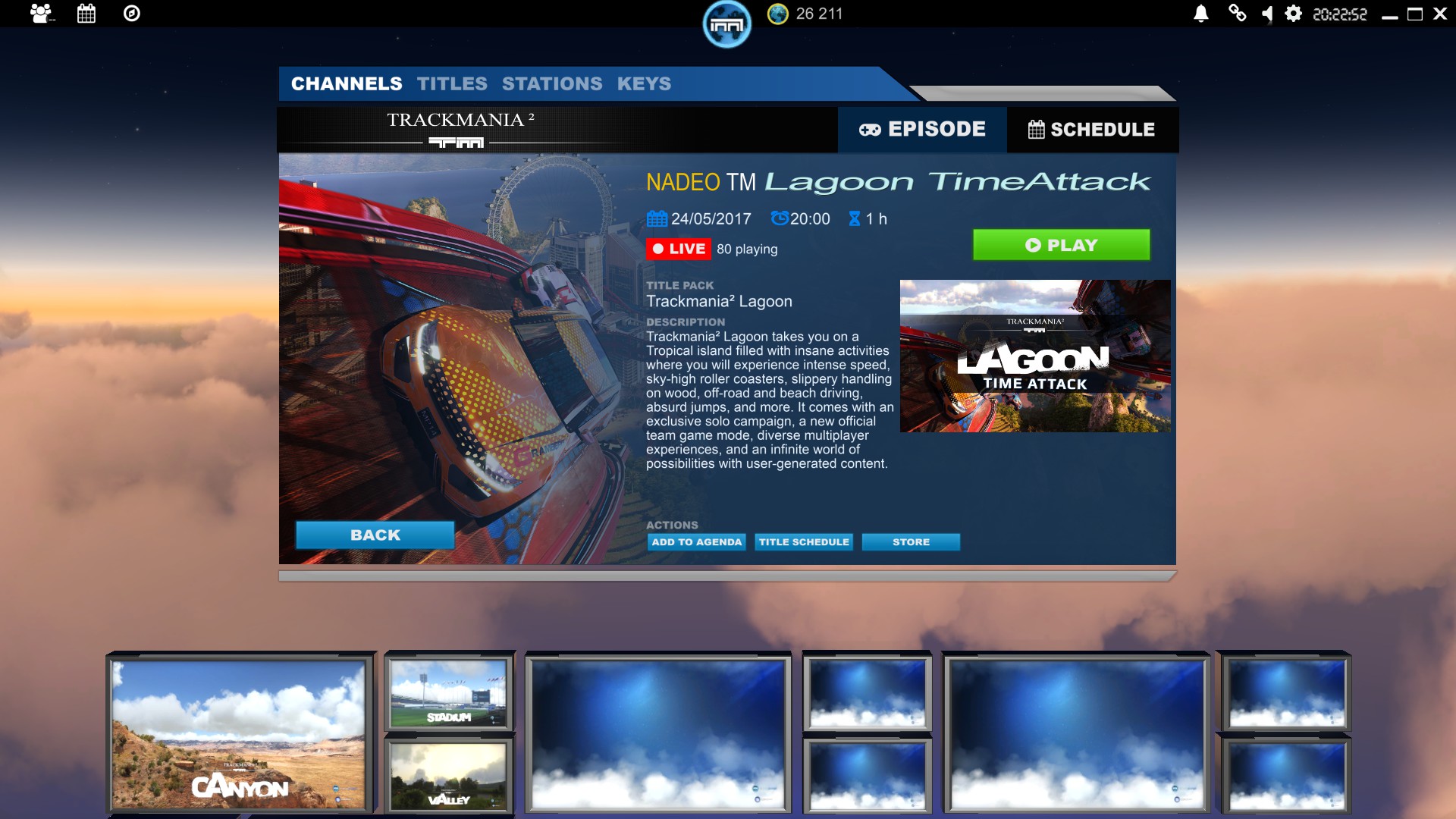Switch to the Stations tab
This screenshot has width=1456, height=819.
[x=552, y=83]
